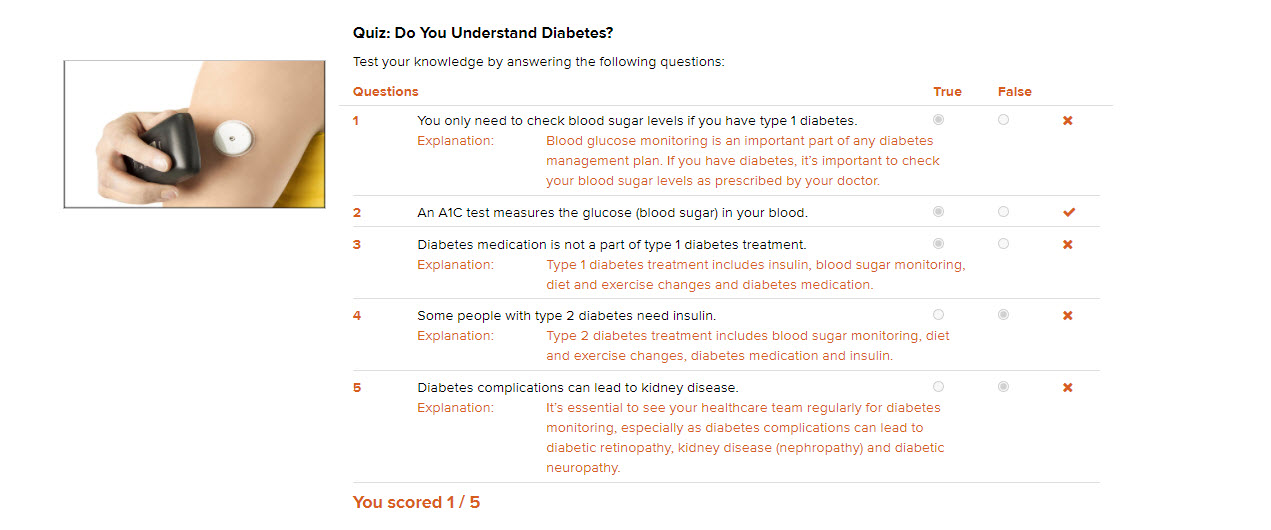Click the correct checkmark icon for question 2
The image size is (1271, 530).
pos(1068,212)
